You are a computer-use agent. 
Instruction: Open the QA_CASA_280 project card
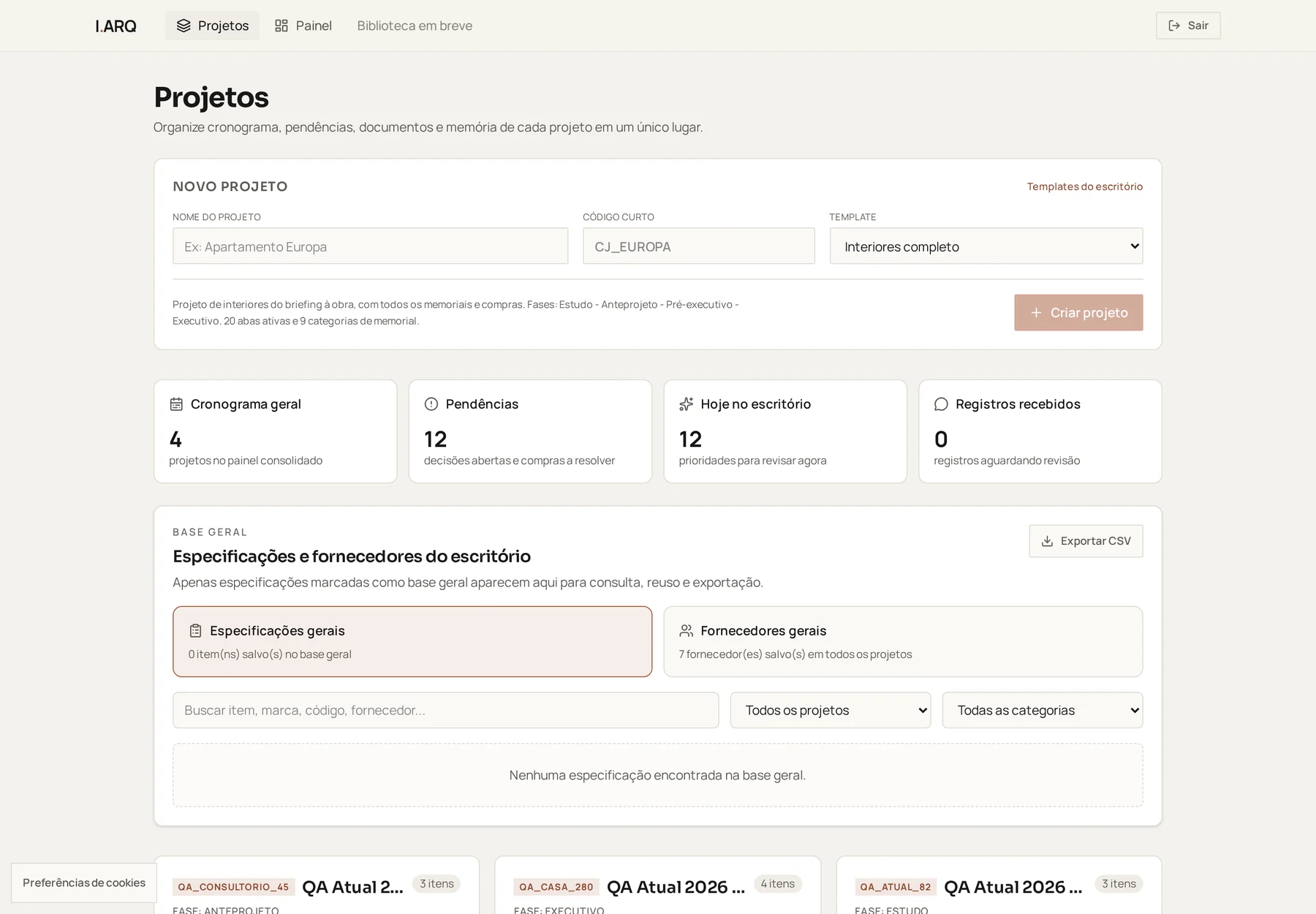click(x=658, y=885)
